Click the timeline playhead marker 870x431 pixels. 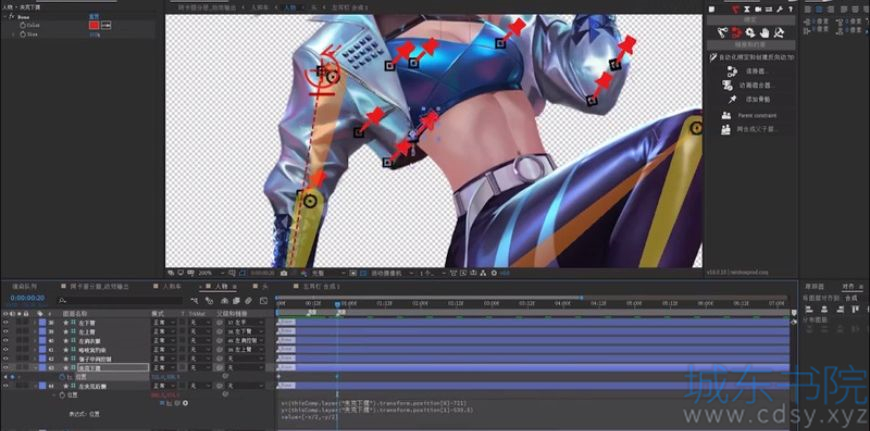click(x=337, y=304)
